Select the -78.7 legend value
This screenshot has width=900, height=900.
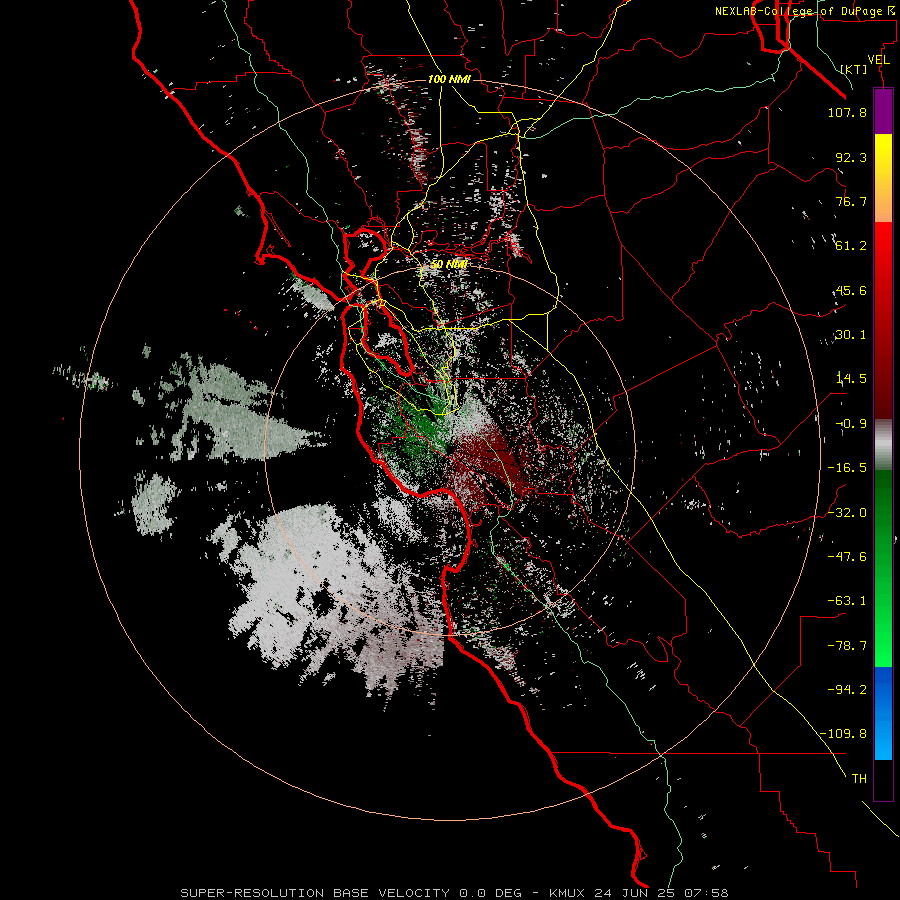(847, 646)
